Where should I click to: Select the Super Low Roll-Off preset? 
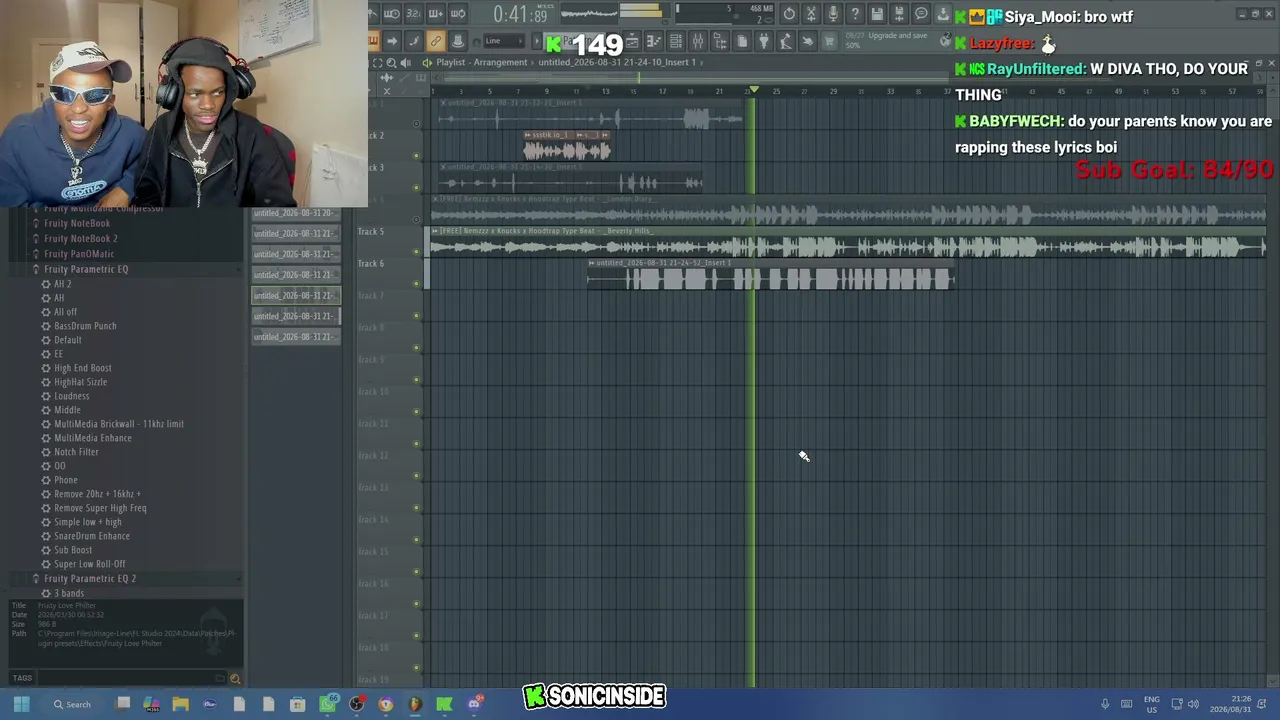(x=90, y=564)
